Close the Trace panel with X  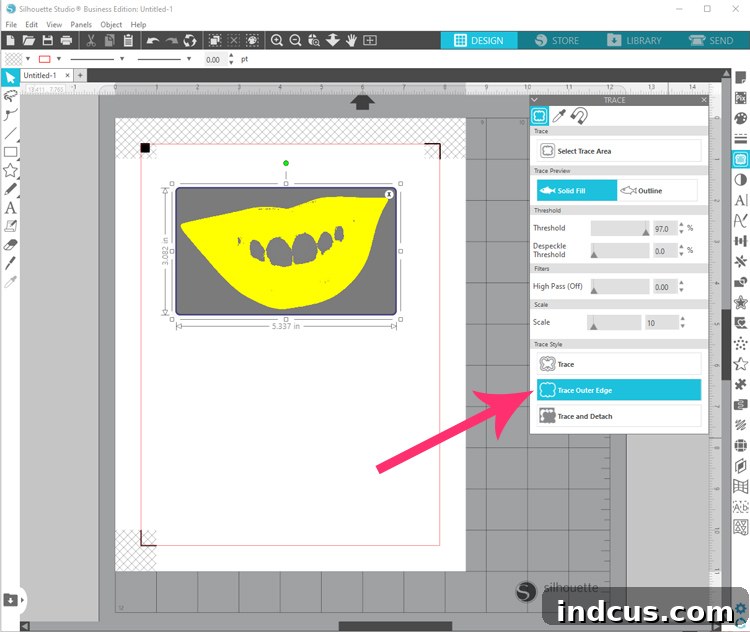point(704,100)
